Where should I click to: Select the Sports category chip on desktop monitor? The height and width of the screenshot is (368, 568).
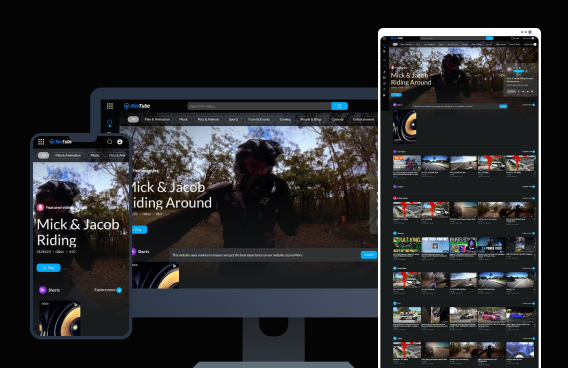[x=234, y=119]
